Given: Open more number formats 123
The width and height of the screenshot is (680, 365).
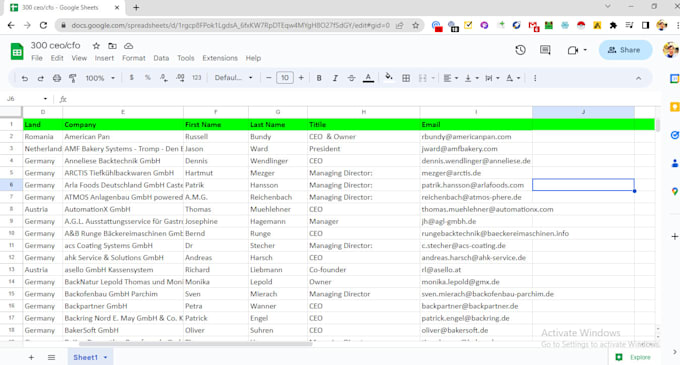Looking at the screenshot, I should coord(196,78).
